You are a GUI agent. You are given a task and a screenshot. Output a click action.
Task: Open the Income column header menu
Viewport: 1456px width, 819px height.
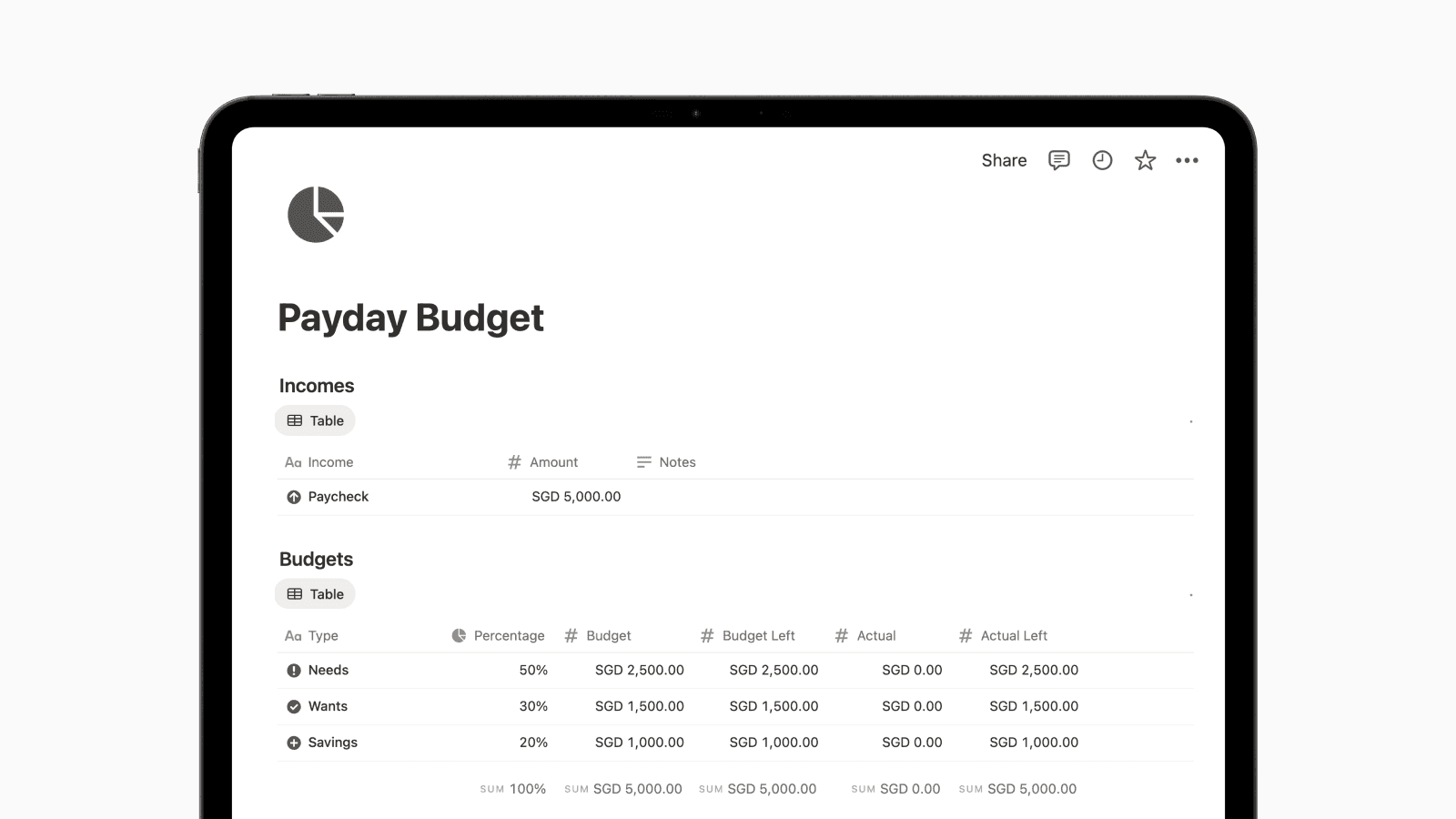[318, 462]
